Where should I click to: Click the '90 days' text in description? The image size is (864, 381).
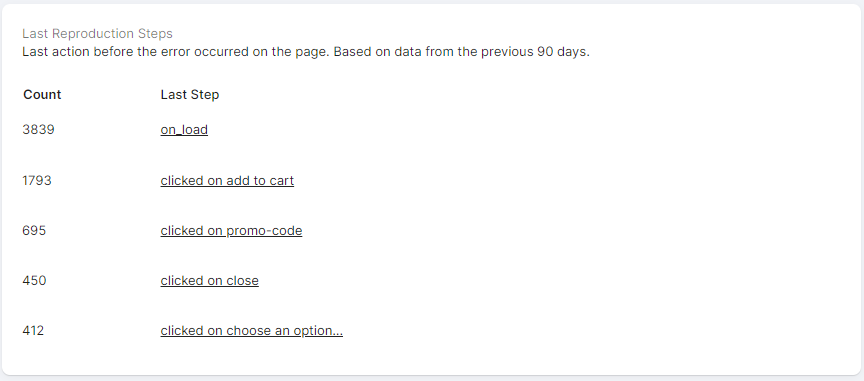[563, 52]
